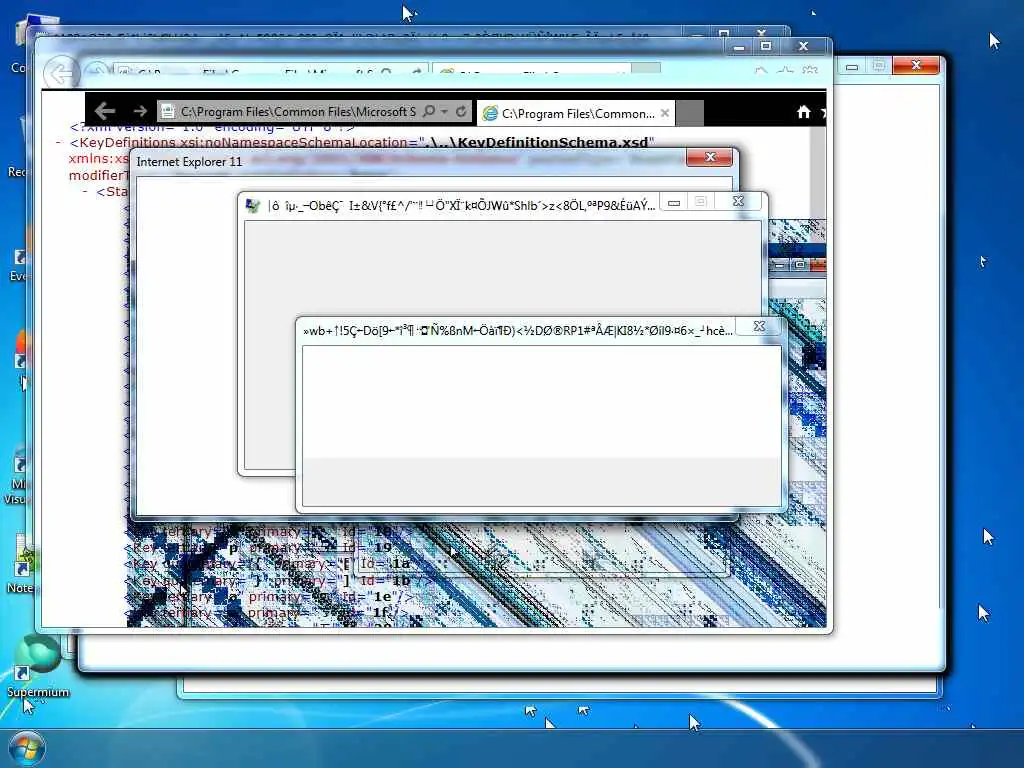Click the address bar search magnifier icon
Screen dimensions: 1024x768
(428, 112)
